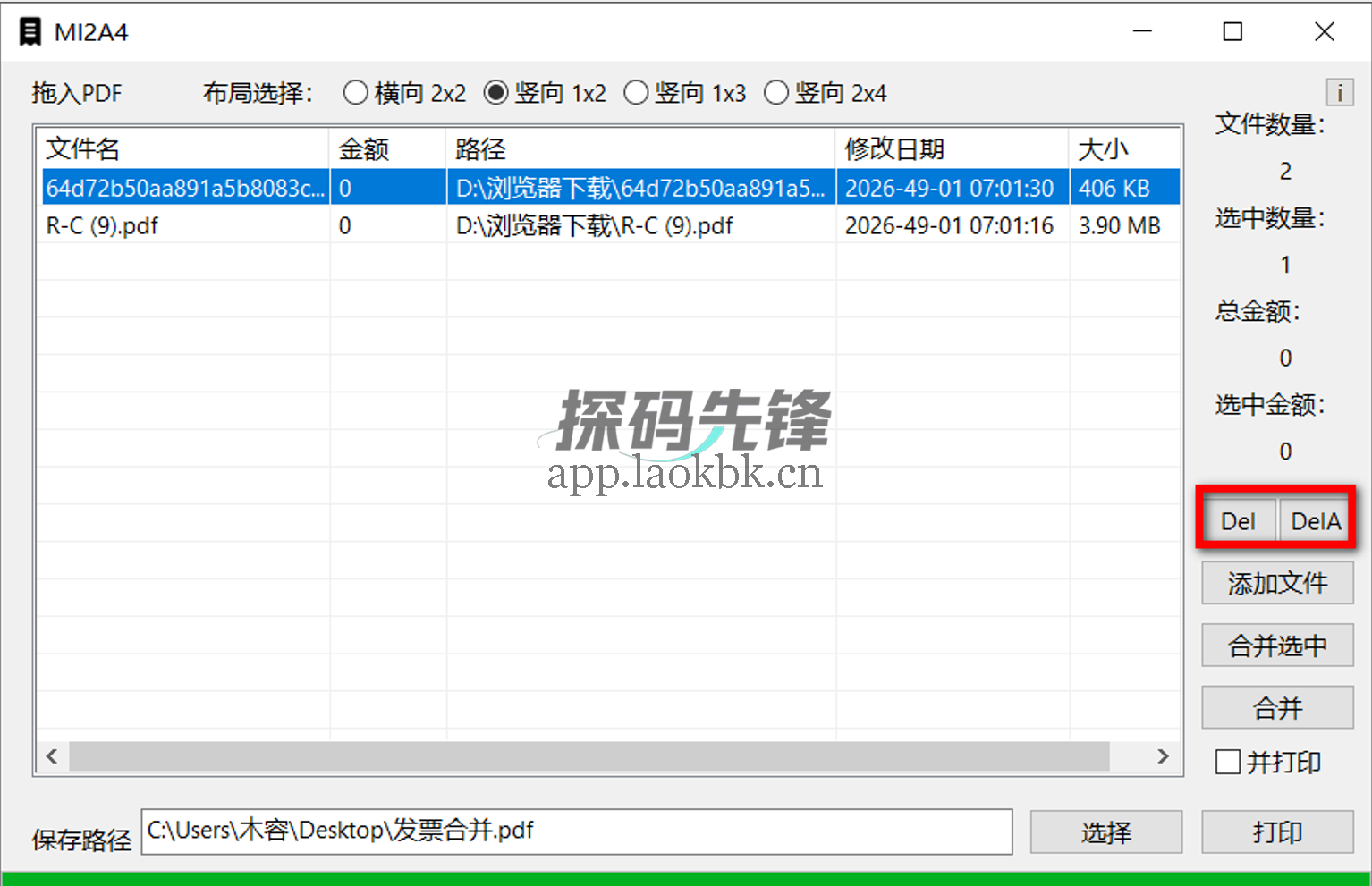Screen dimensions: 1372x886
Task: Click 合并选中 to merge selected files
Action: 1277,646
